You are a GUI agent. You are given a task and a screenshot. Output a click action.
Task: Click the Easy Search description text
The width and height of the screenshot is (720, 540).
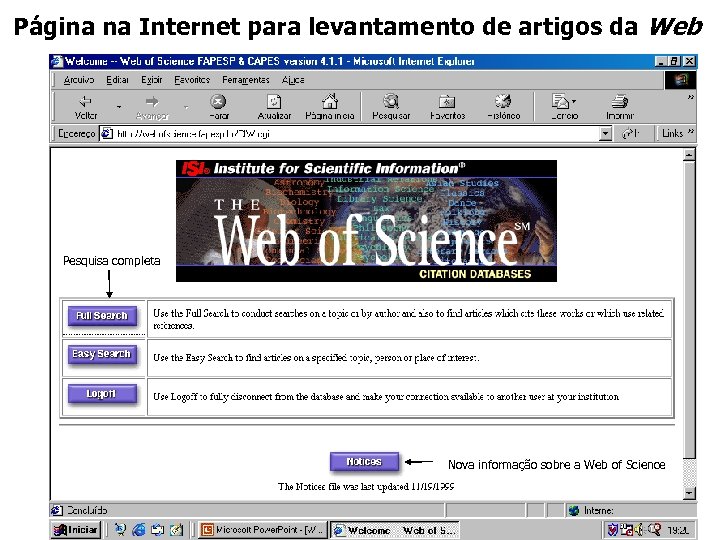click(x=316, y=358)
